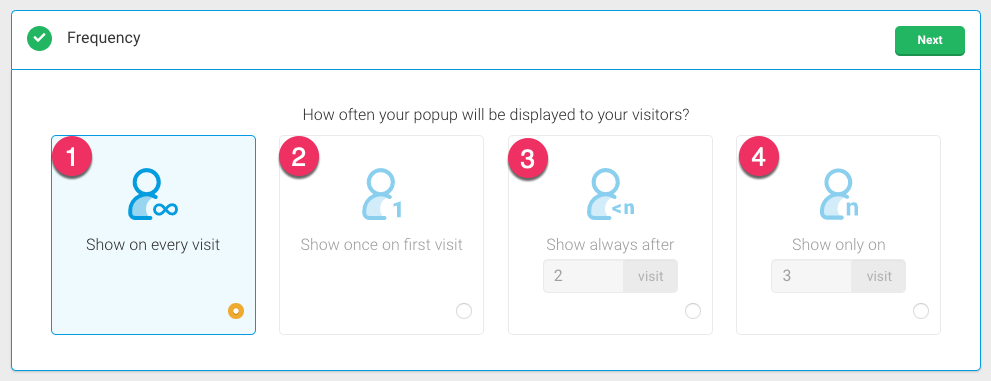Click the red number 4 badge
This screenshot has height=381, width=991.
[x=758, y=157]
